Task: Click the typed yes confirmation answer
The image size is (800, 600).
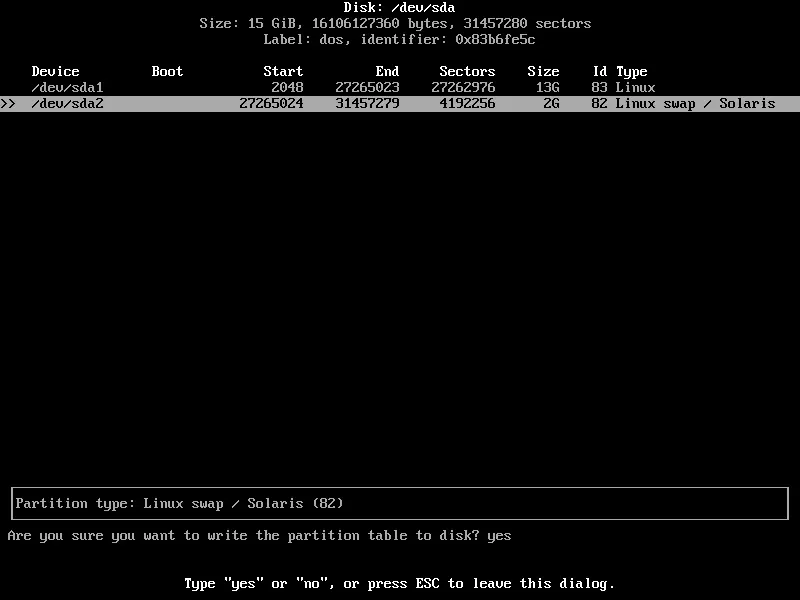Action: pos(499,535)
